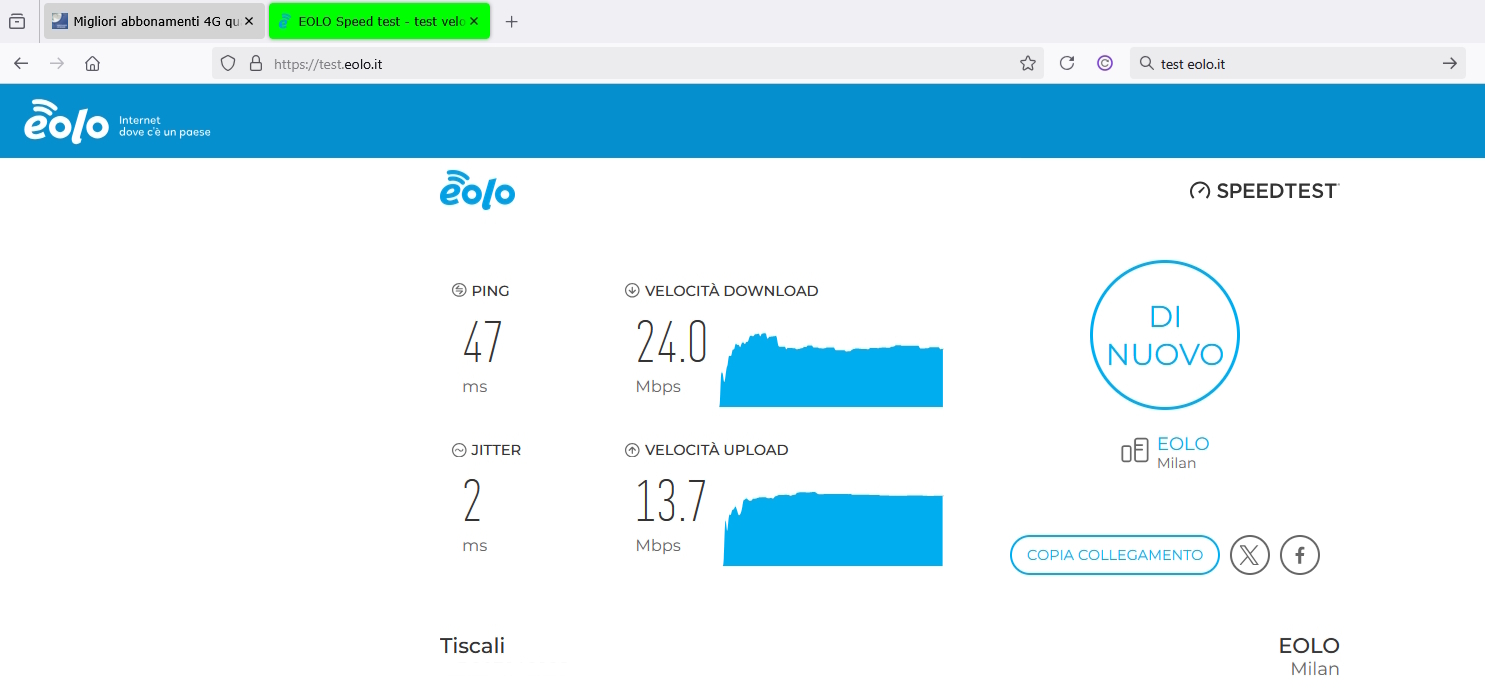The image size is (1485, 688).
Task: Go forward to the next page
Action: [x=57, y=64]
